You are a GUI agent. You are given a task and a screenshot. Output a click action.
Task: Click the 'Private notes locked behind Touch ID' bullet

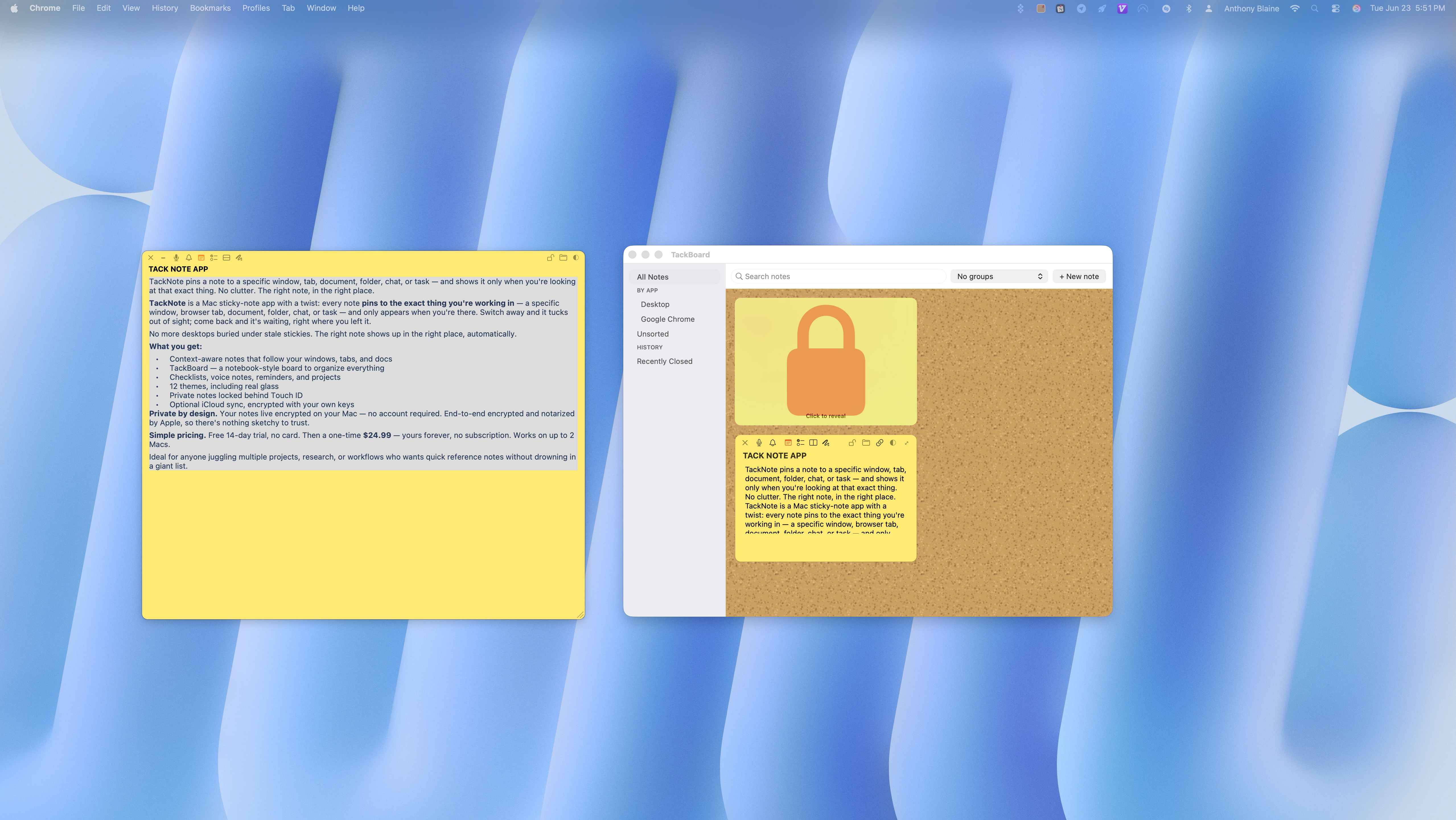(x=236, y=396)
